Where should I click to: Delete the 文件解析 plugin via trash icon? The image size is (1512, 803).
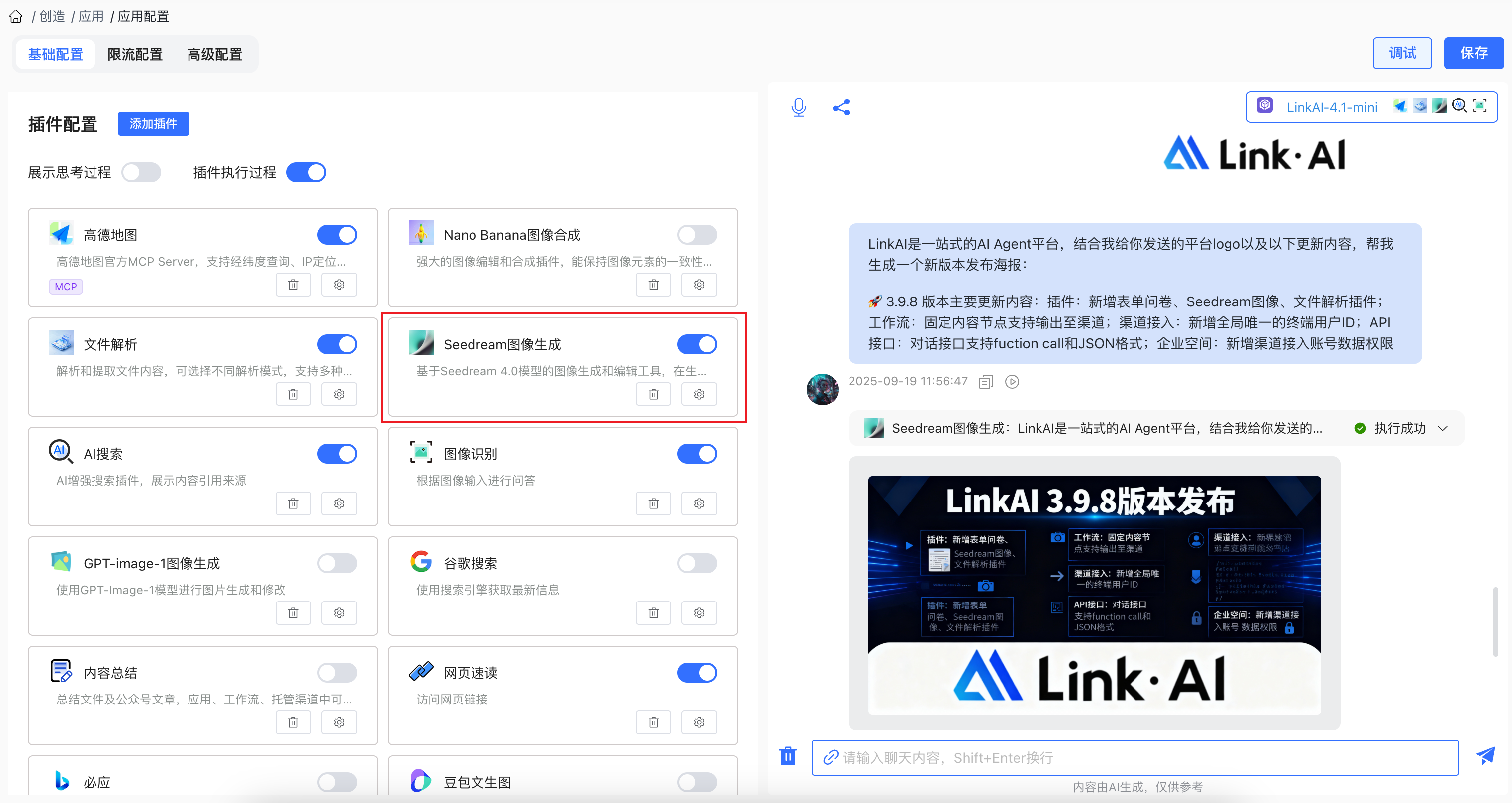[293, 394]
